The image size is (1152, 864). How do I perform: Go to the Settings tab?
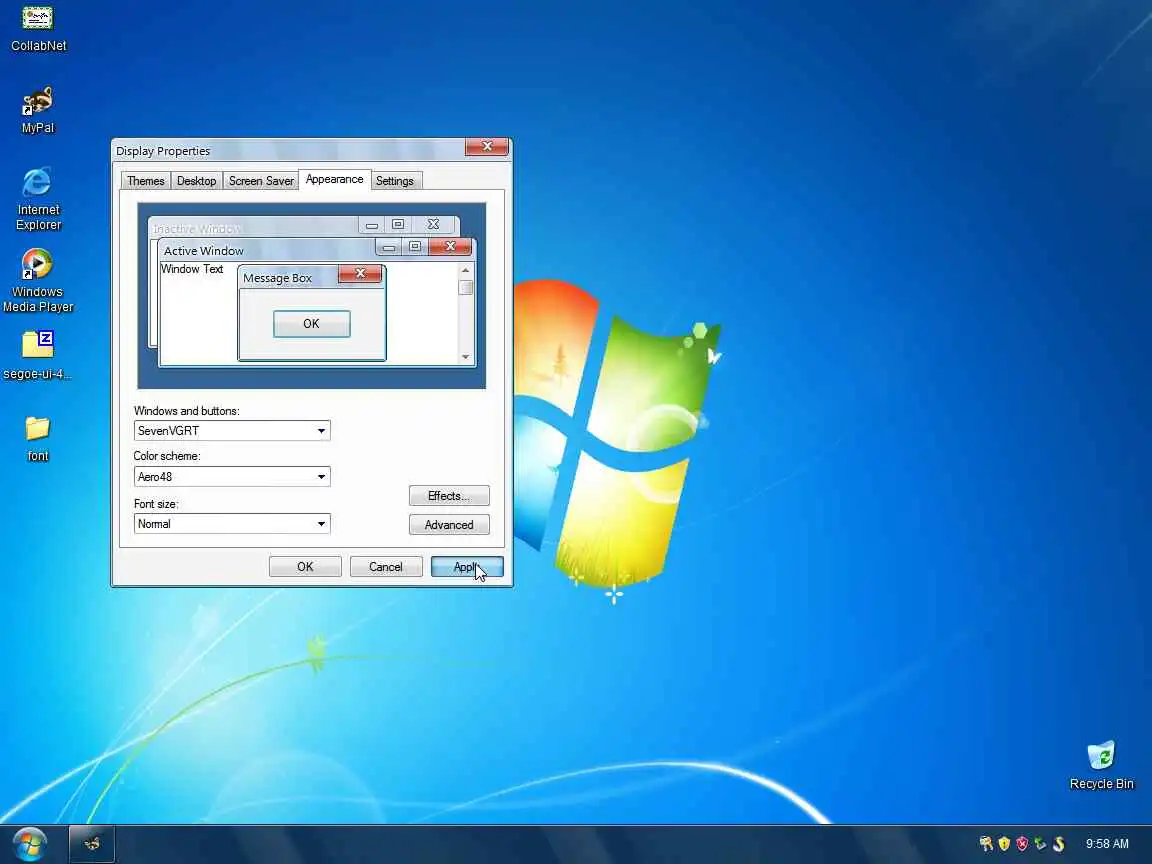395,181
